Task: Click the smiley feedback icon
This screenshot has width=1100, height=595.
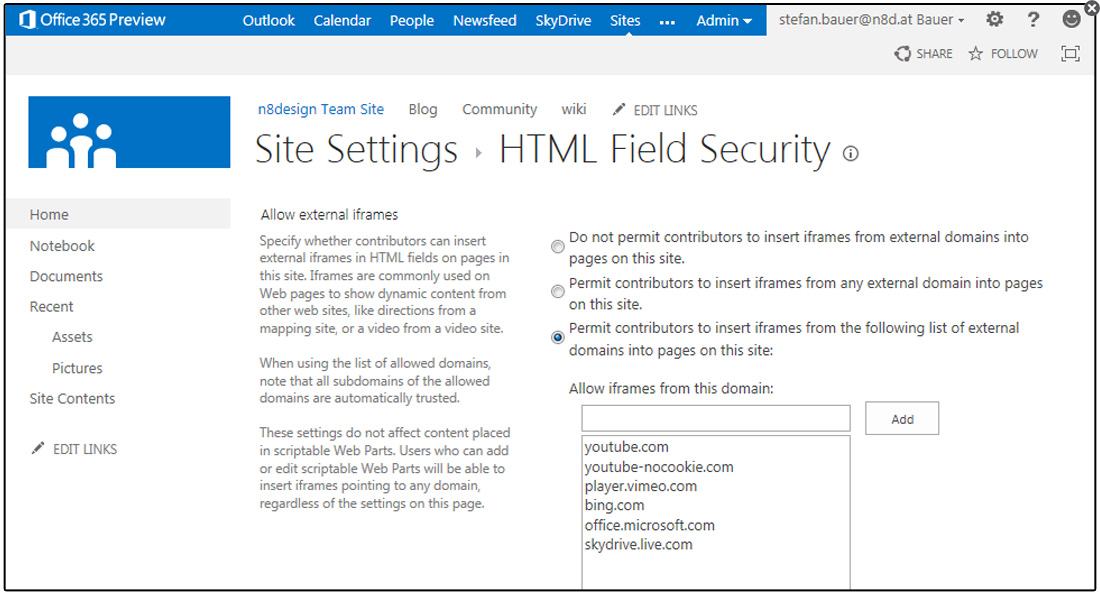Action: pyautogui.click(x=1071, y=19)
